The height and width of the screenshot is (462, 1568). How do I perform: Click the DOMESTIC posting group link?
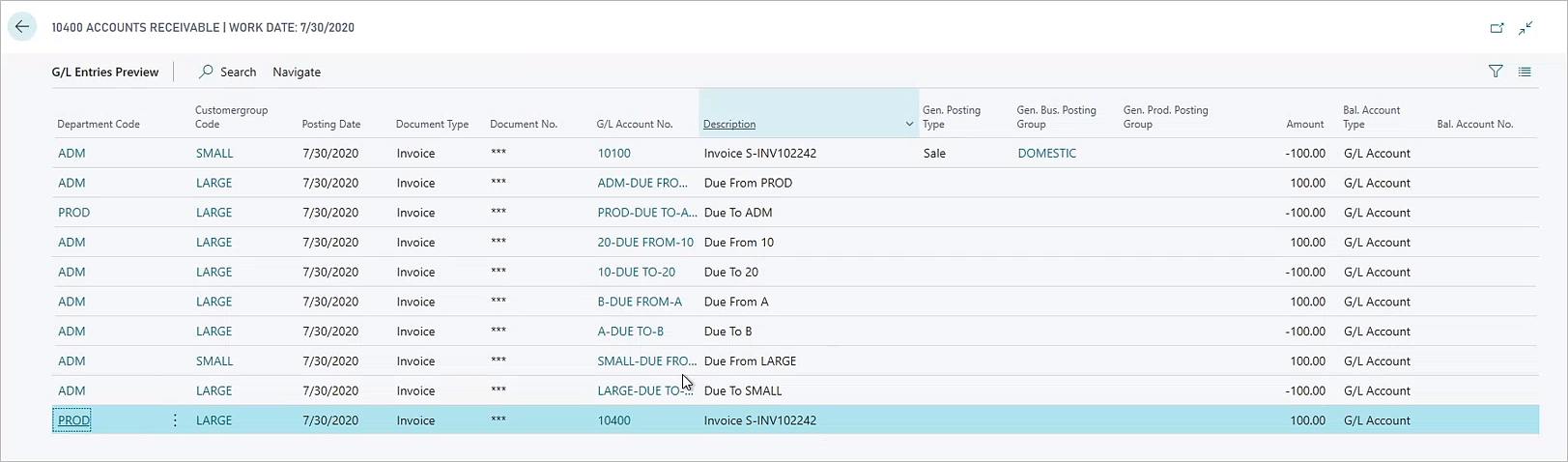pyautogui.click(x=1046, y=154)
